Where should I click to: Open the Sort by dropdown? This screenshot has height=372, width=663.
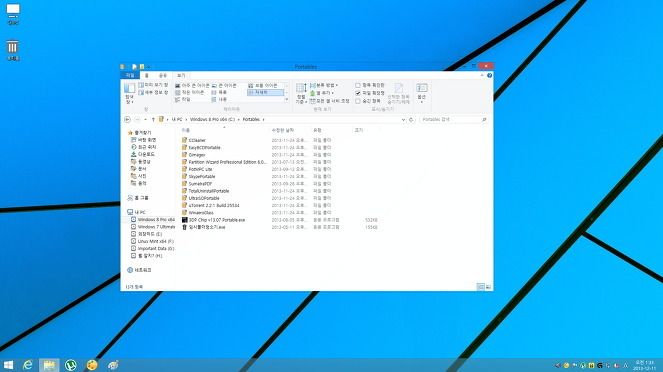pyautogui.click(x=301, y=93)
